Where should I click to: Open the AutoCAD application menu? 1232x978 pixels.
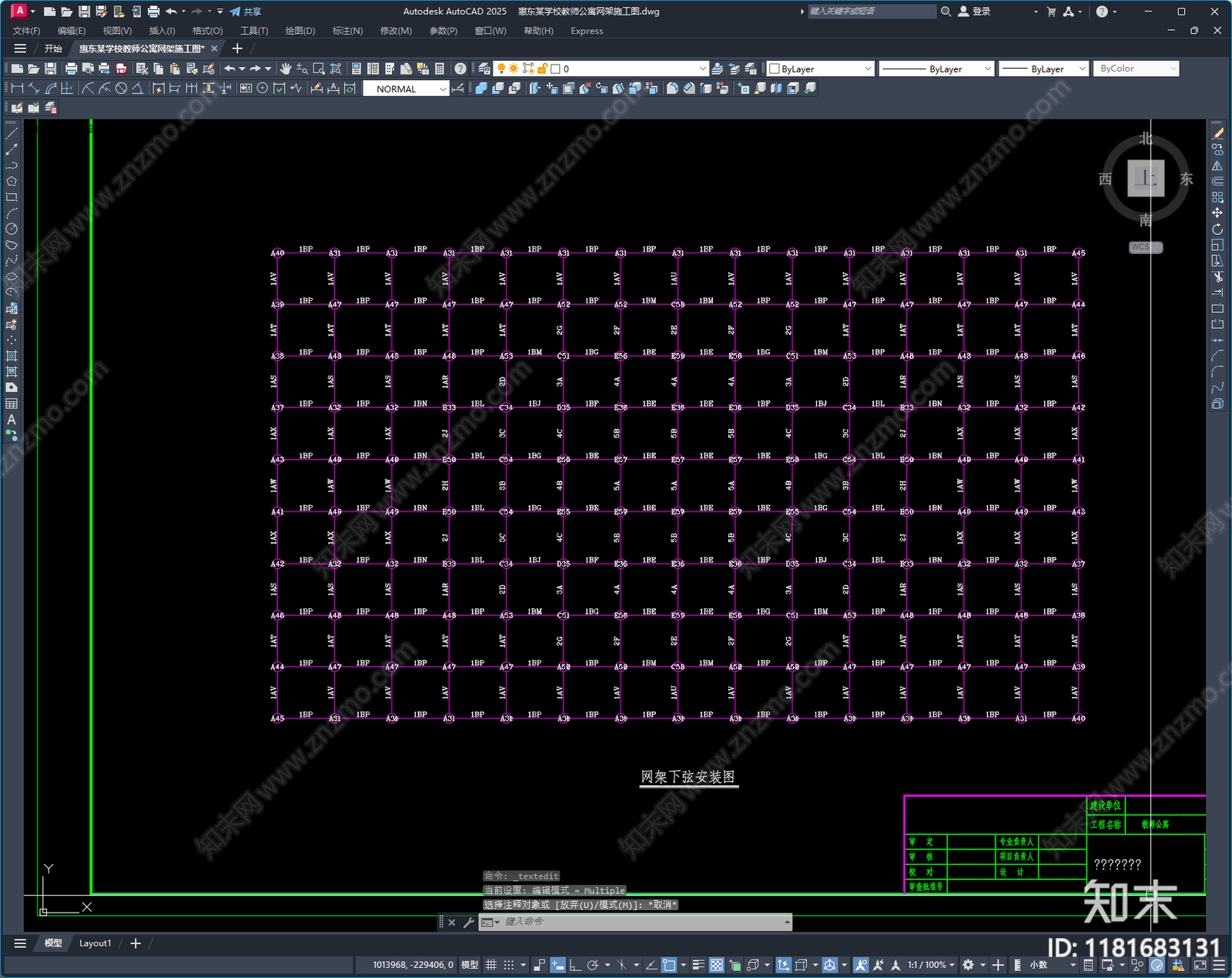click(x=18, y=11)
